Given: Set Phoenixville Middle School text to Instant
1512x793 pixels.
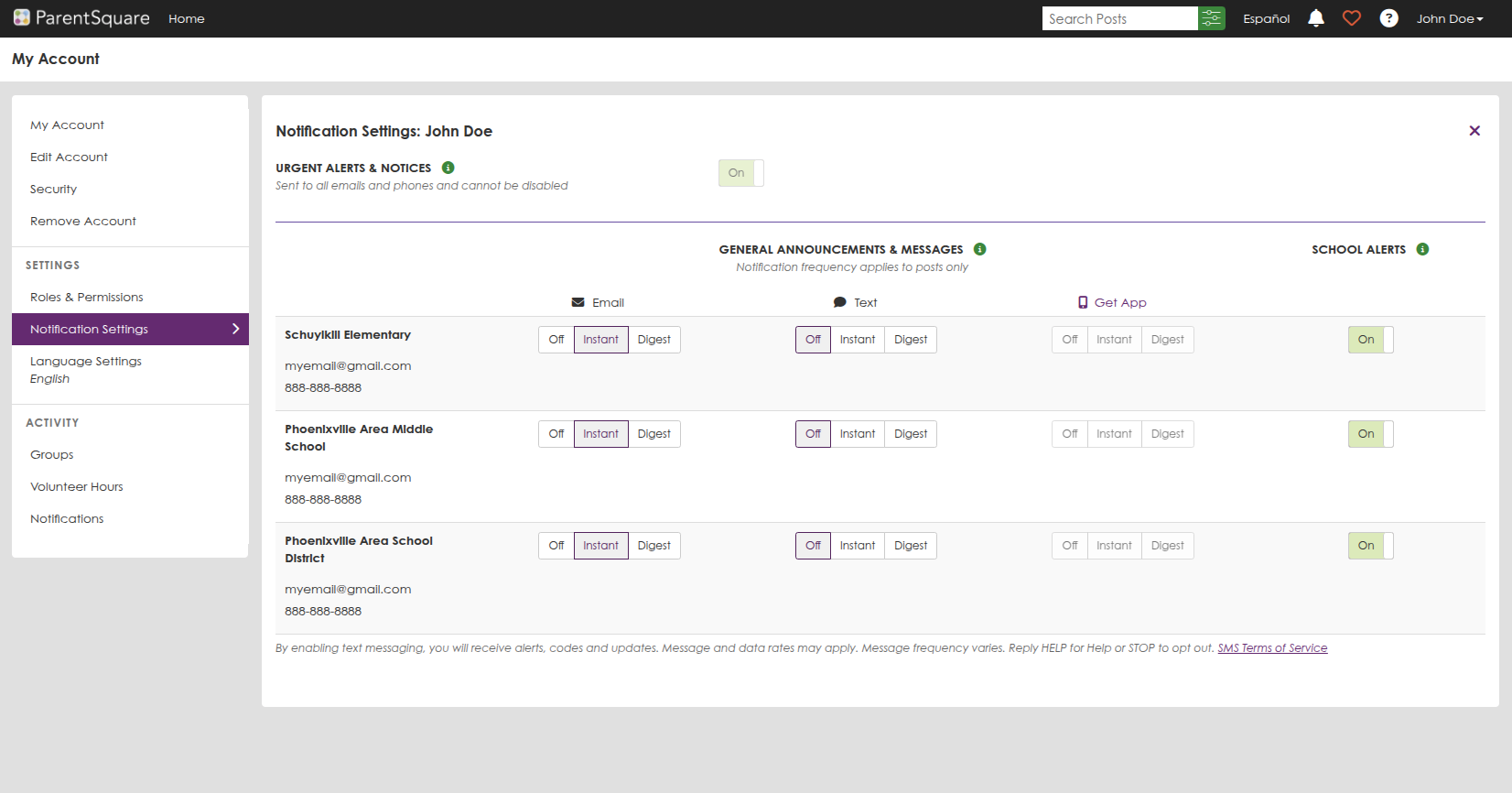Looking at the screenshot, I should point(858,434).
